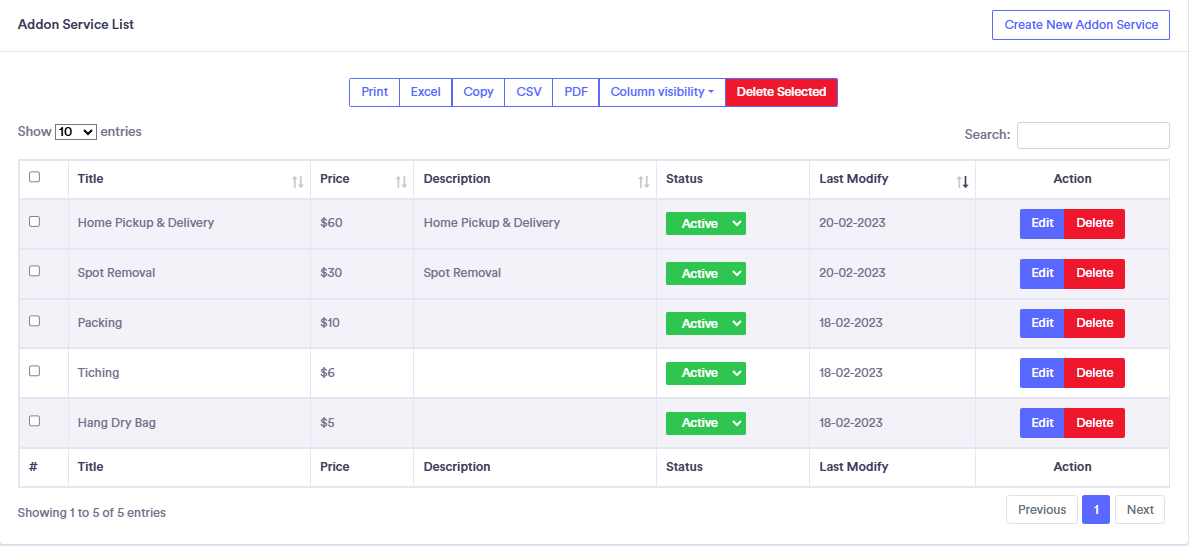Sort by Description column arrows

(644, 181)
